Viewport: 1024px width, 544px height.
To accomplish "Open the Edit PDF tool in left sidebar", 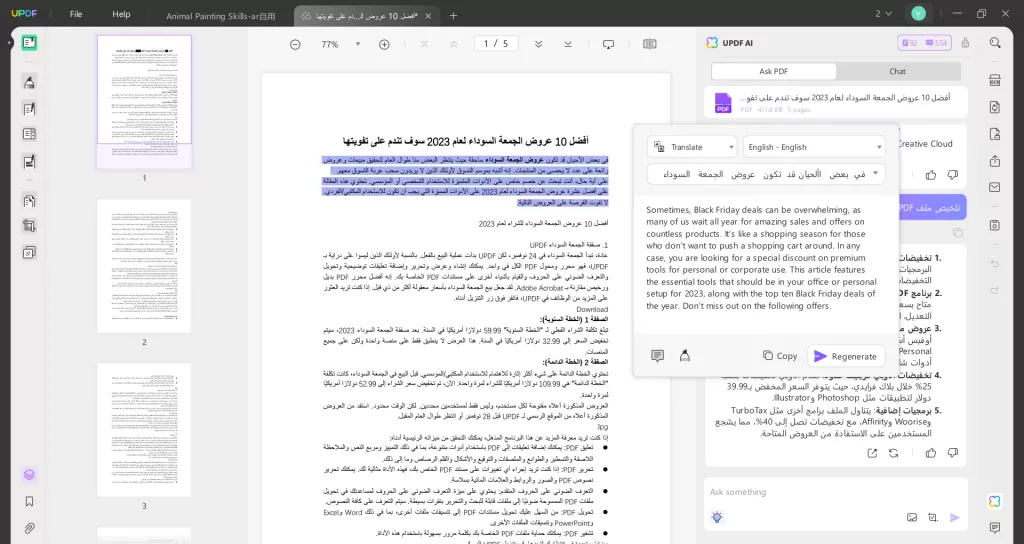I will coord(29,109).
